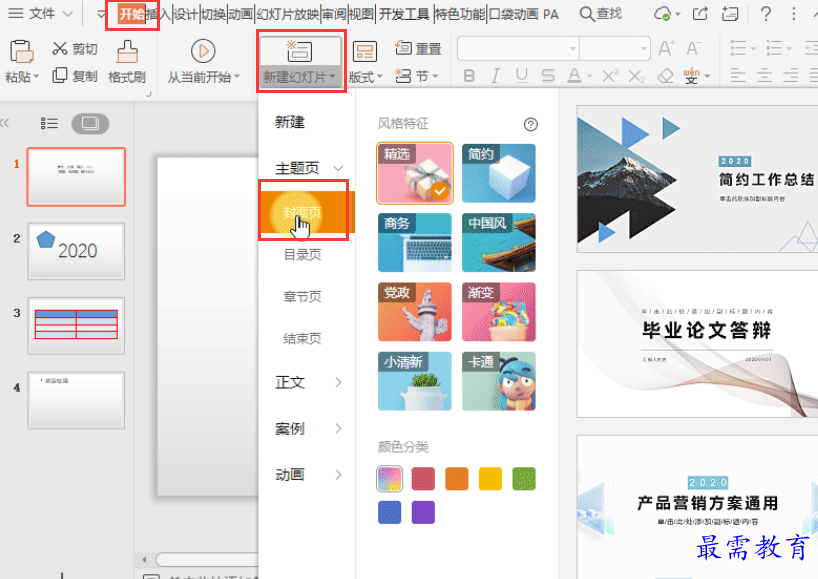Image resolution: width=818 pixels, height=579 pixels.
Task: Switch to the Design (设计) tab
Action: tap(186, 14)
